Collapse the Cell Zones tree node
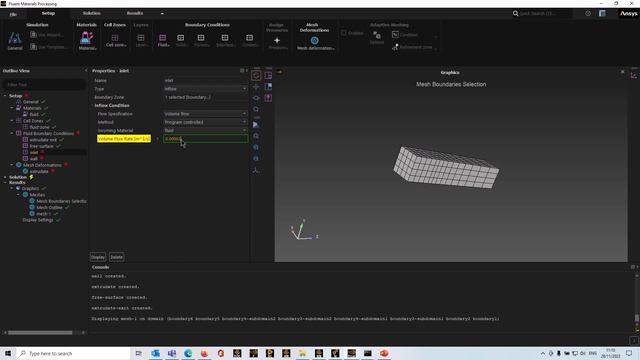The height and width of the screenshot is (360, 640). (12, 121)
